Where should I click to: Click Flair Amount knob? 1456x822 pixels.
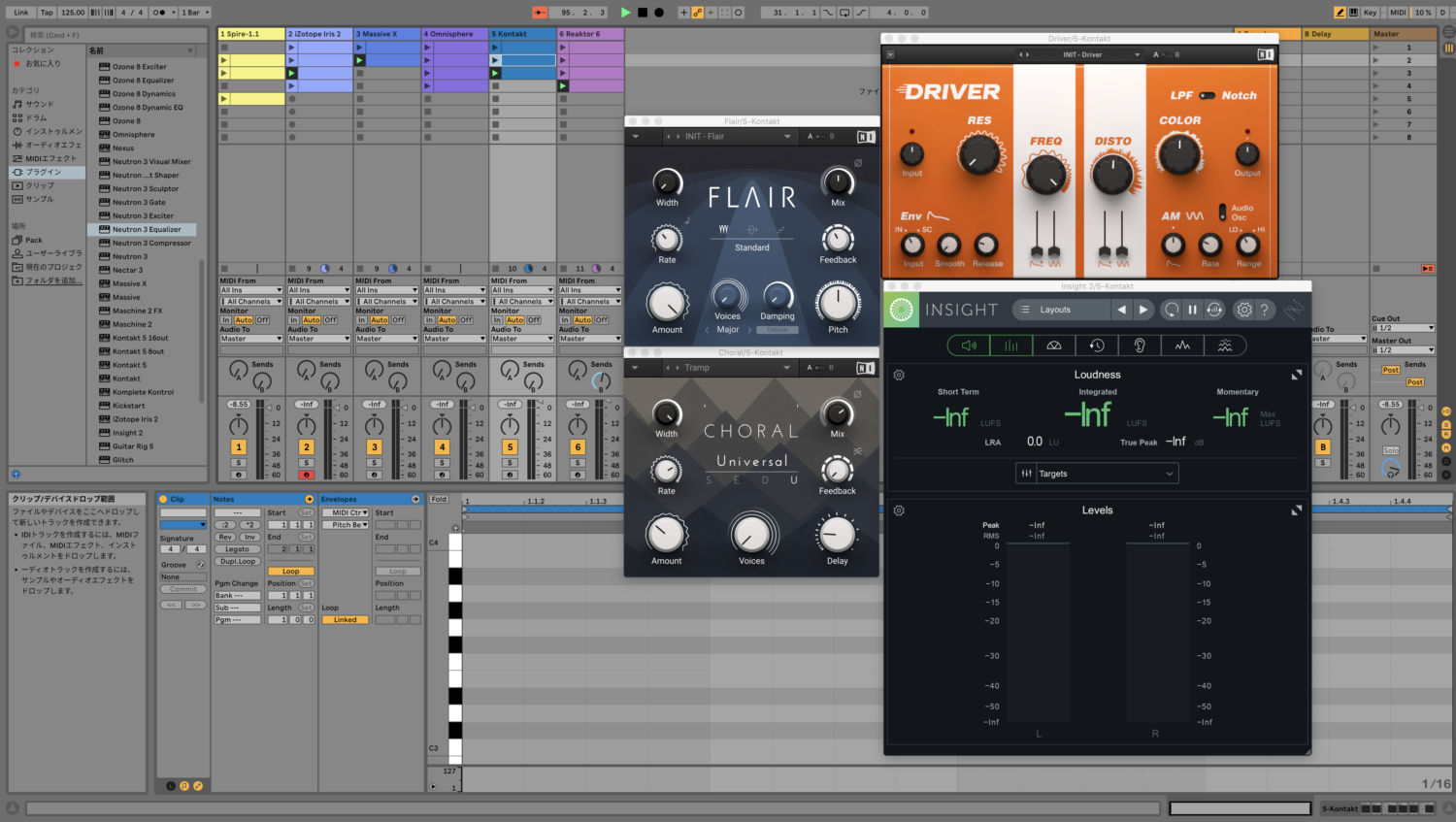pyautogui.click(x=667, y=303)
